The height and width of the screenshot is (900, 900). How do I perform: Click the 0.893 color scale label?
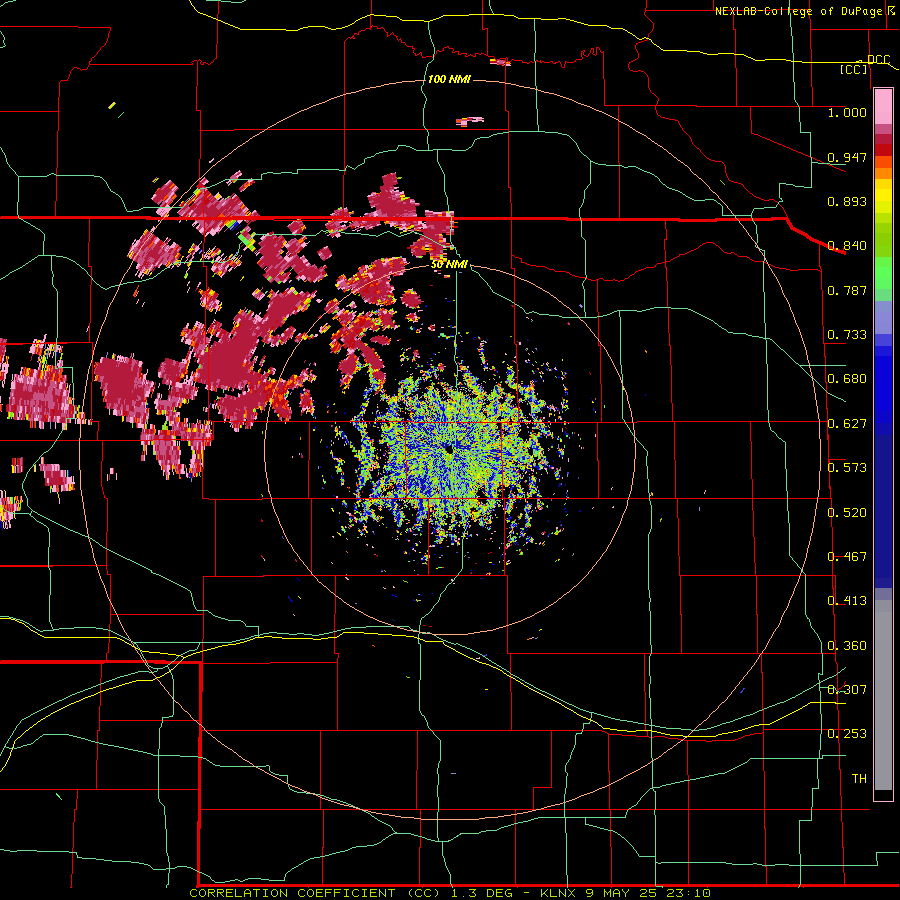point(847,201)
